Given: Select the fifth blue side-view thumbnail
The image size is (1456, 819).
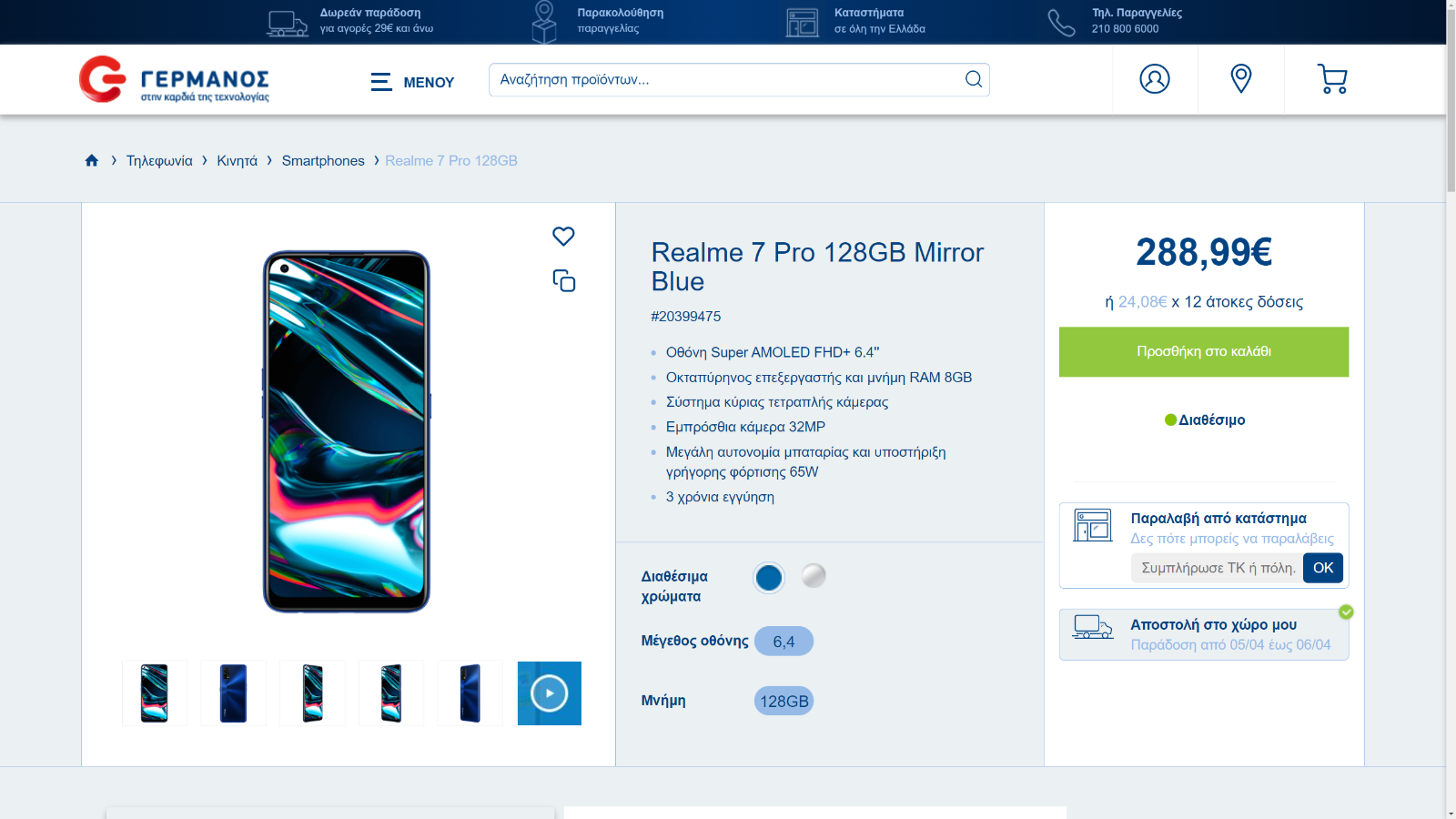Looking at the screenshot, I should point(470,693).
